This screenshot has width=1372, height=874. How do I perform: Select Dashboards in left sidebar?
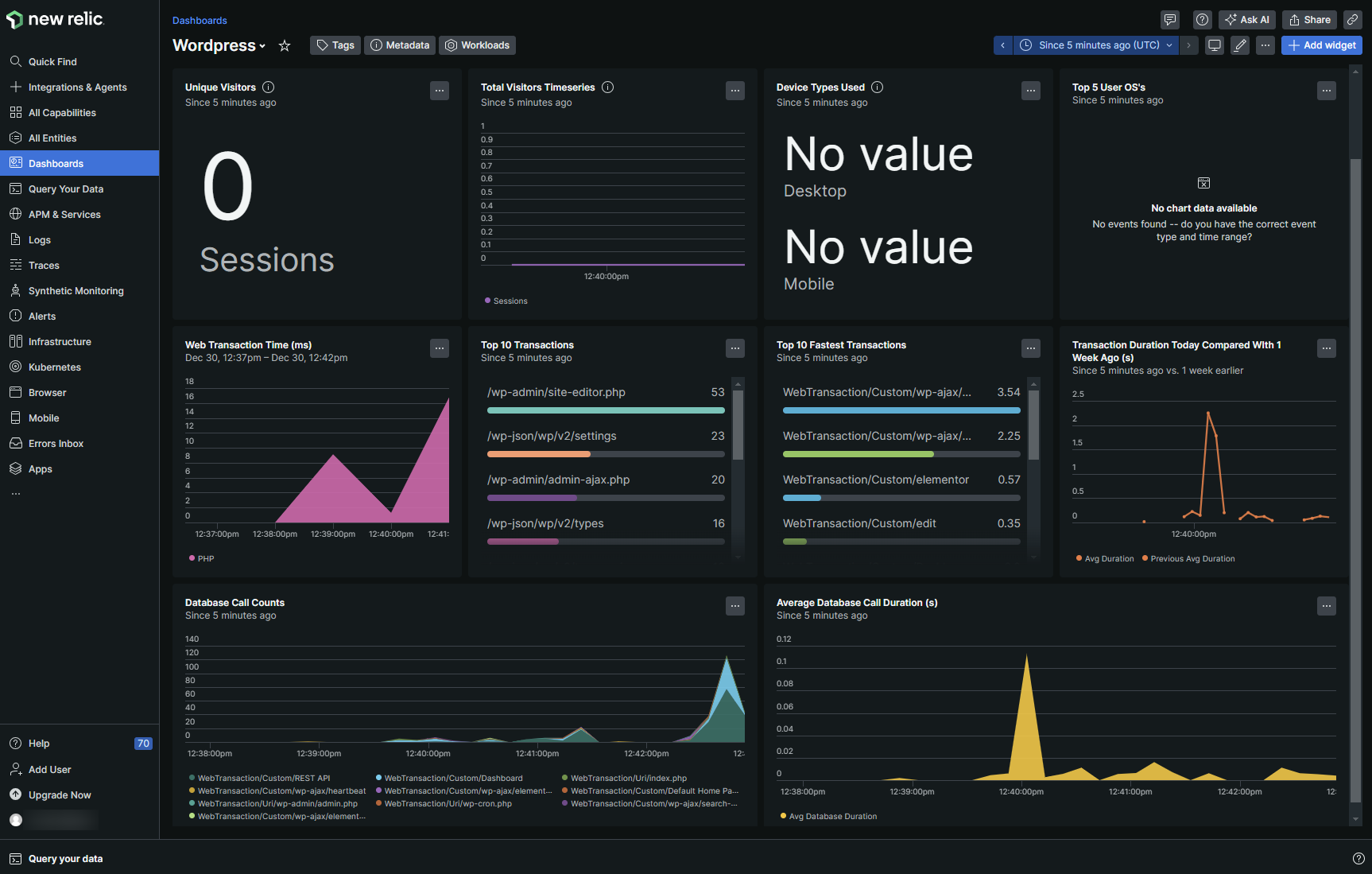click(x=56, y=163)
